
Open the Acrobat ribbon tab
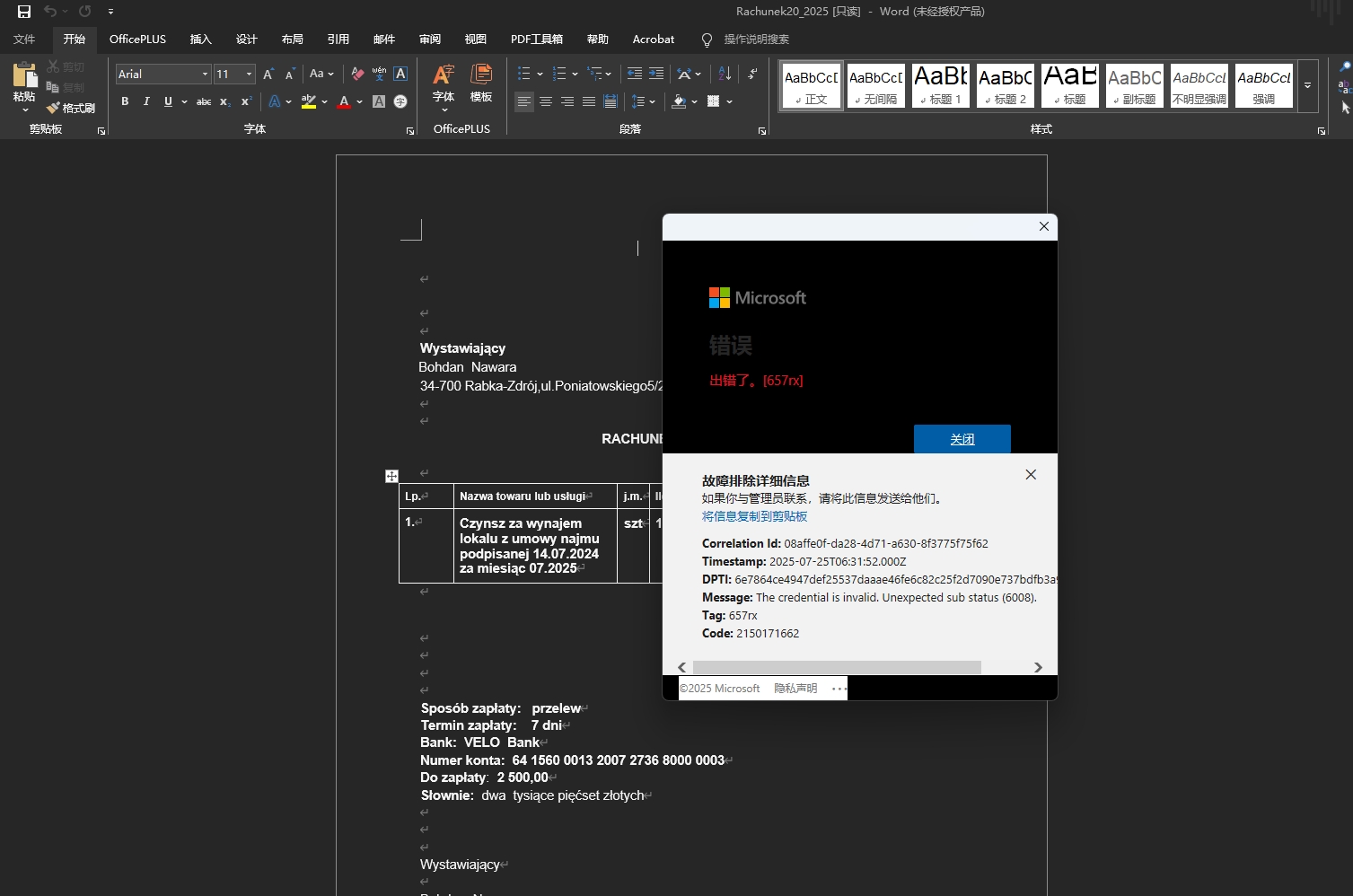tap(654, 40)
